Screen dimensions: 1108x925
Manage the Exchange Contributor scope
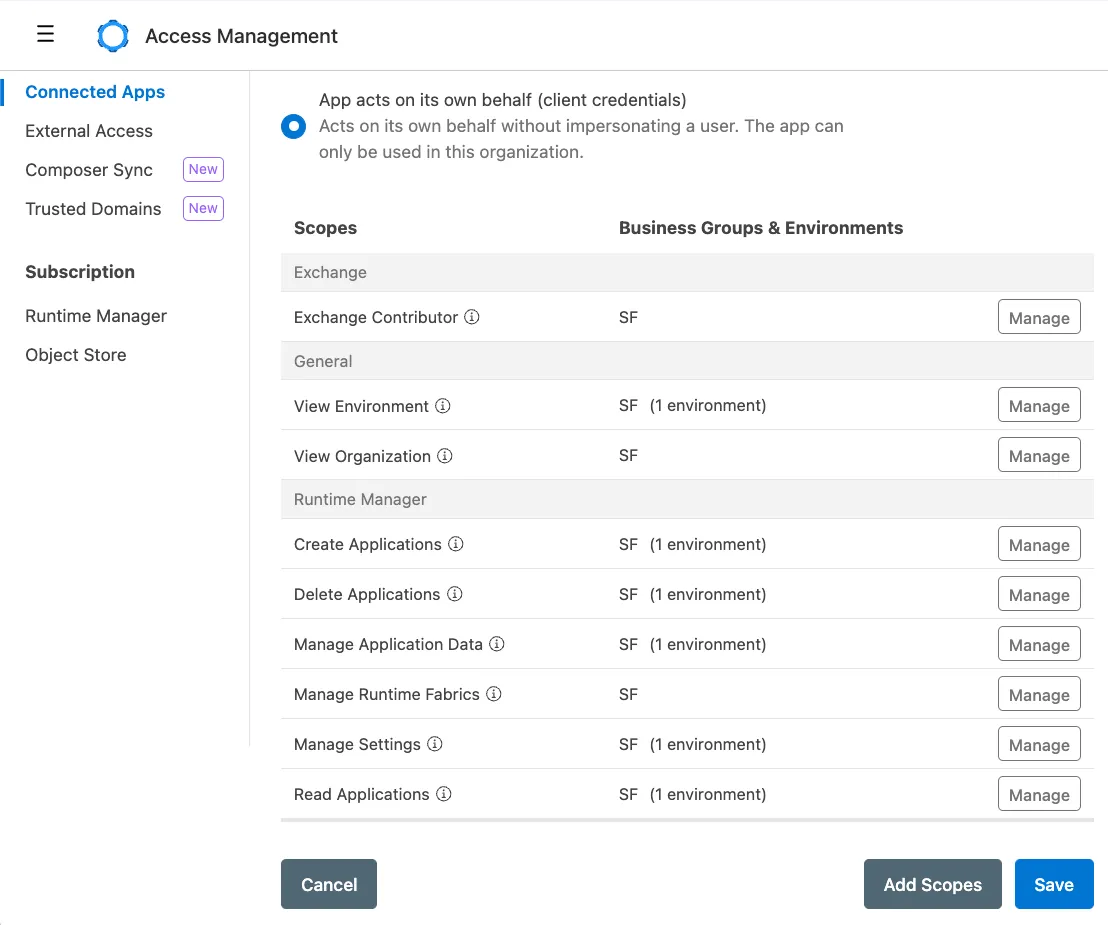point(1039,317)
